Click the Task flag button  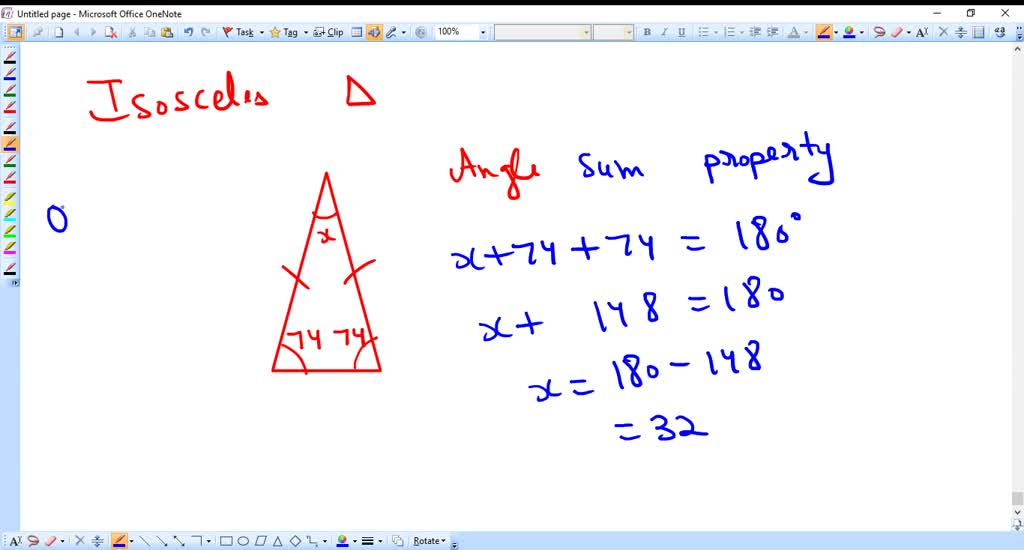238,32
